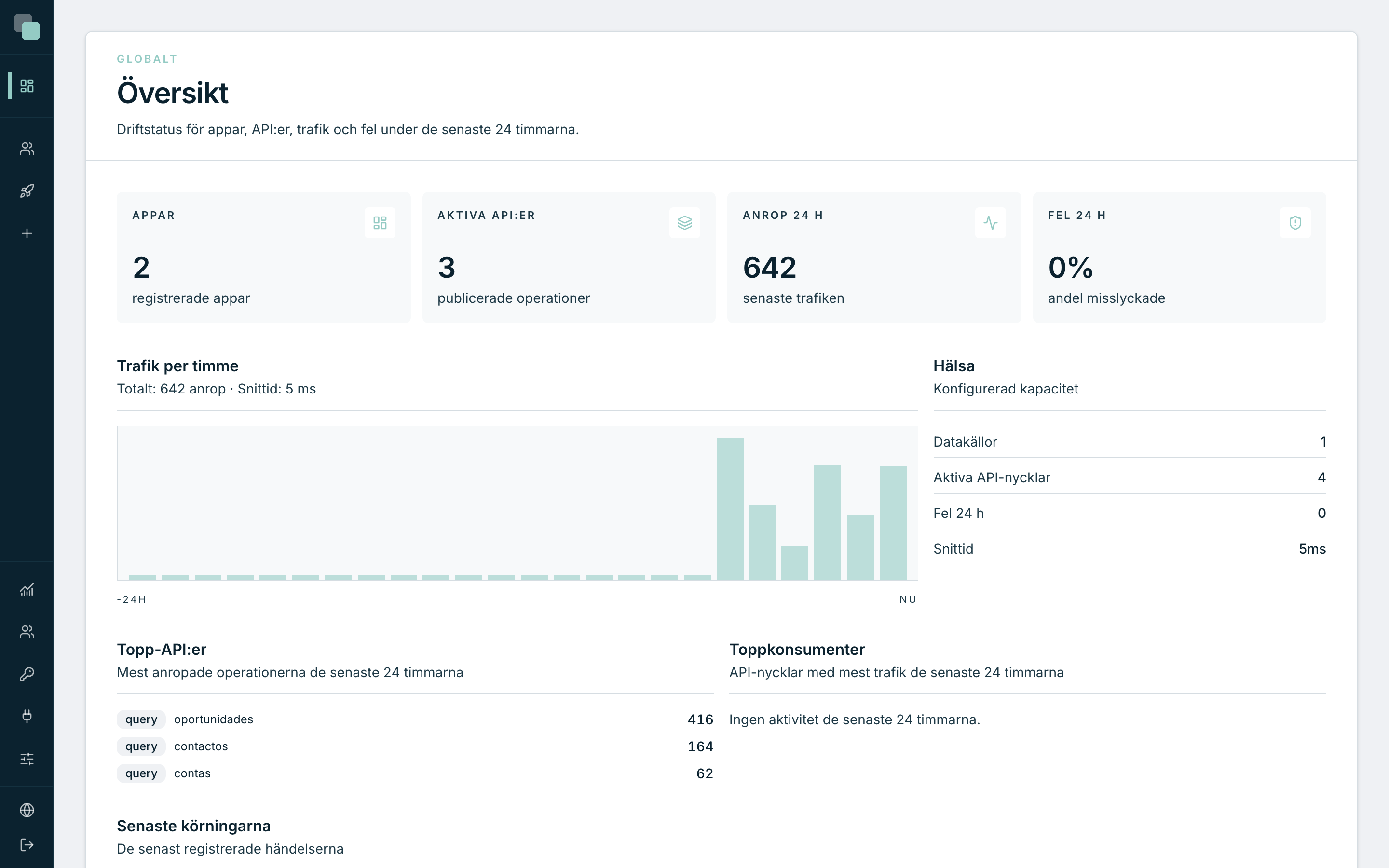Click the users icon in upper sidebar

pyautogui.click(x=27, y=149)
